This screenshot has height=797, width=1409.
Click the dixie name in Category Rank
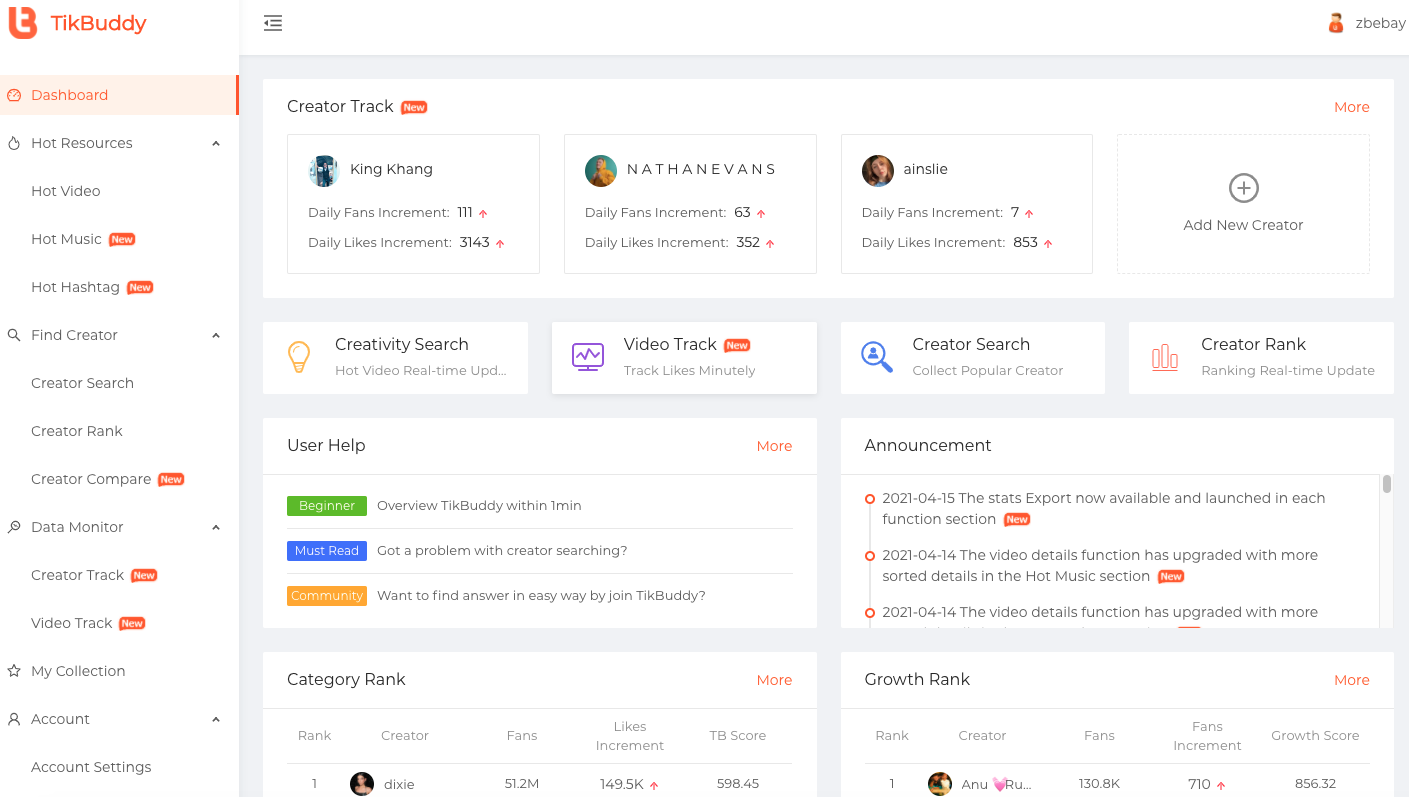(x=399, y=784)
